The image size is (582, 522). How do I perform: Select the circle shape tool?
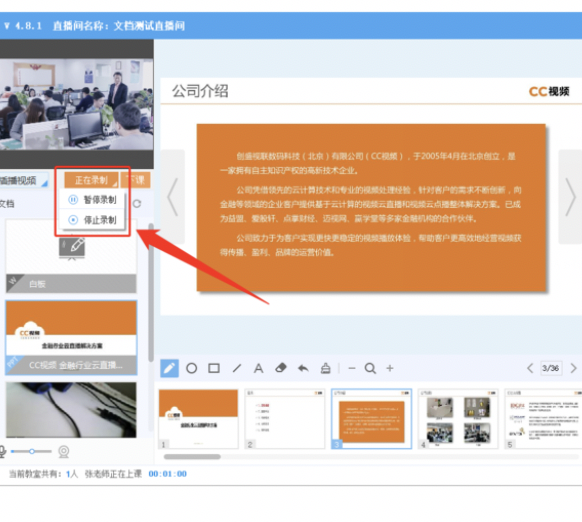coord(192,368)
